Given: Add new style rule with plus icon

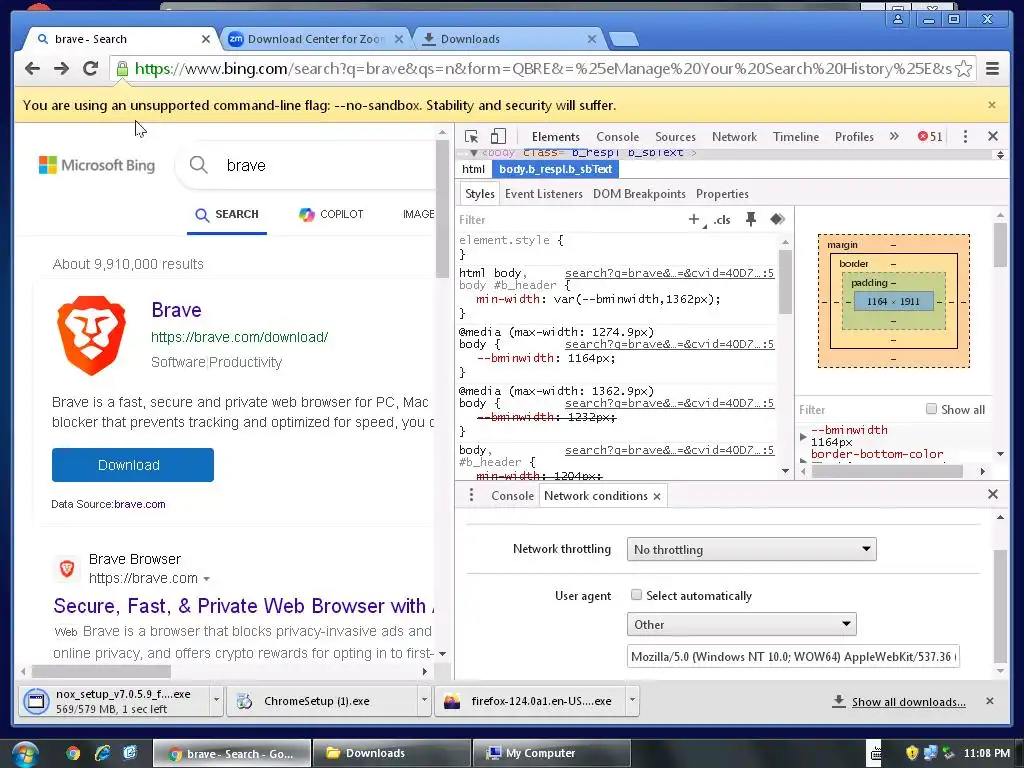Looking at the screenshot, I should [694, 219].
